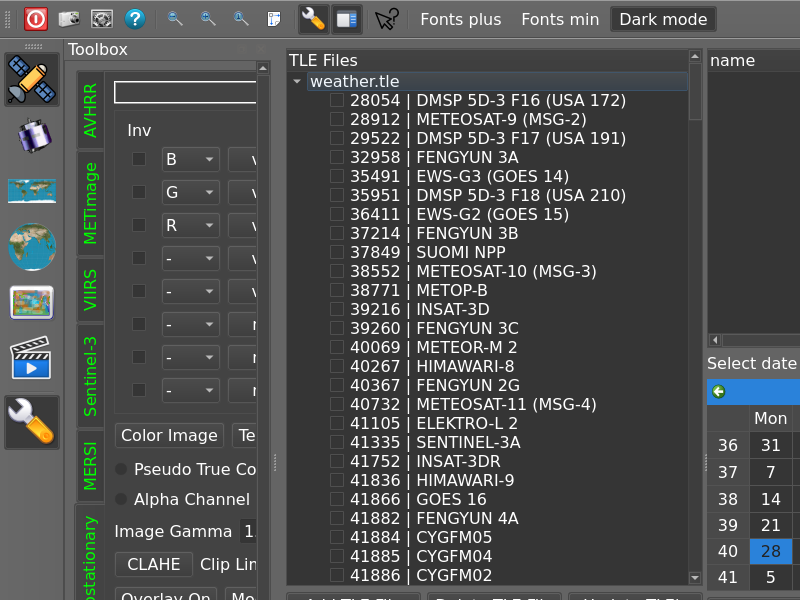
Task: Switch to the VIIRS vertical tab
Action: click(90, 290)
